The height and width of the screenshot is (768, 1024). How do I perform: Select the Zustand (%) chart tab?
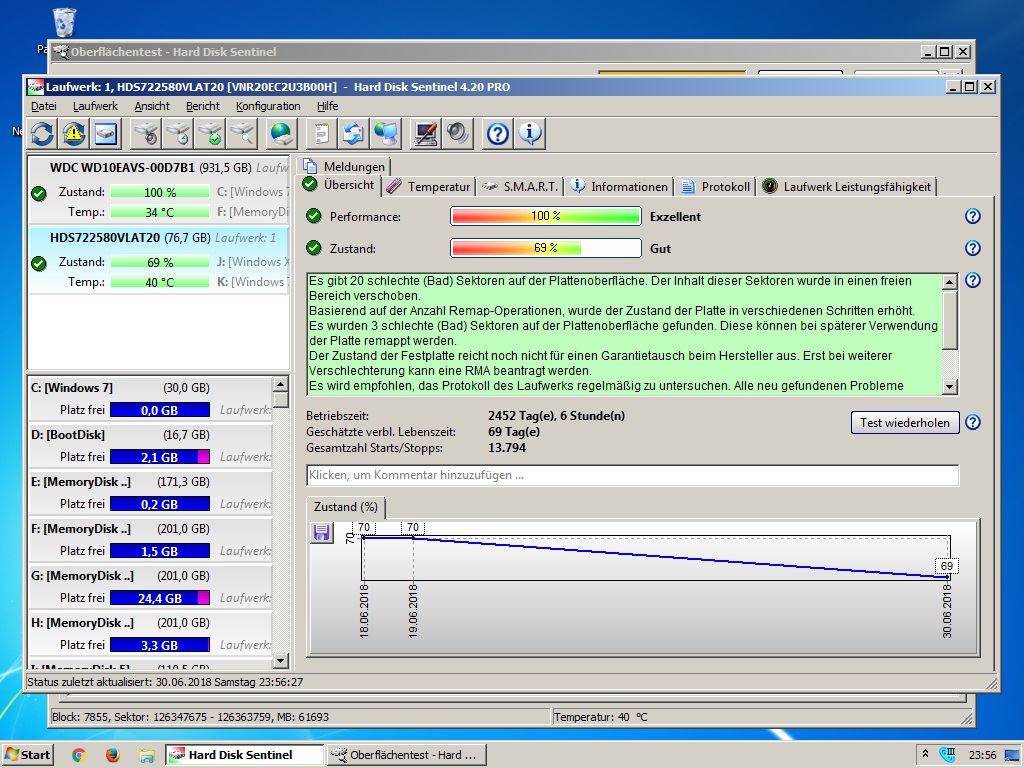pos(346,507)
